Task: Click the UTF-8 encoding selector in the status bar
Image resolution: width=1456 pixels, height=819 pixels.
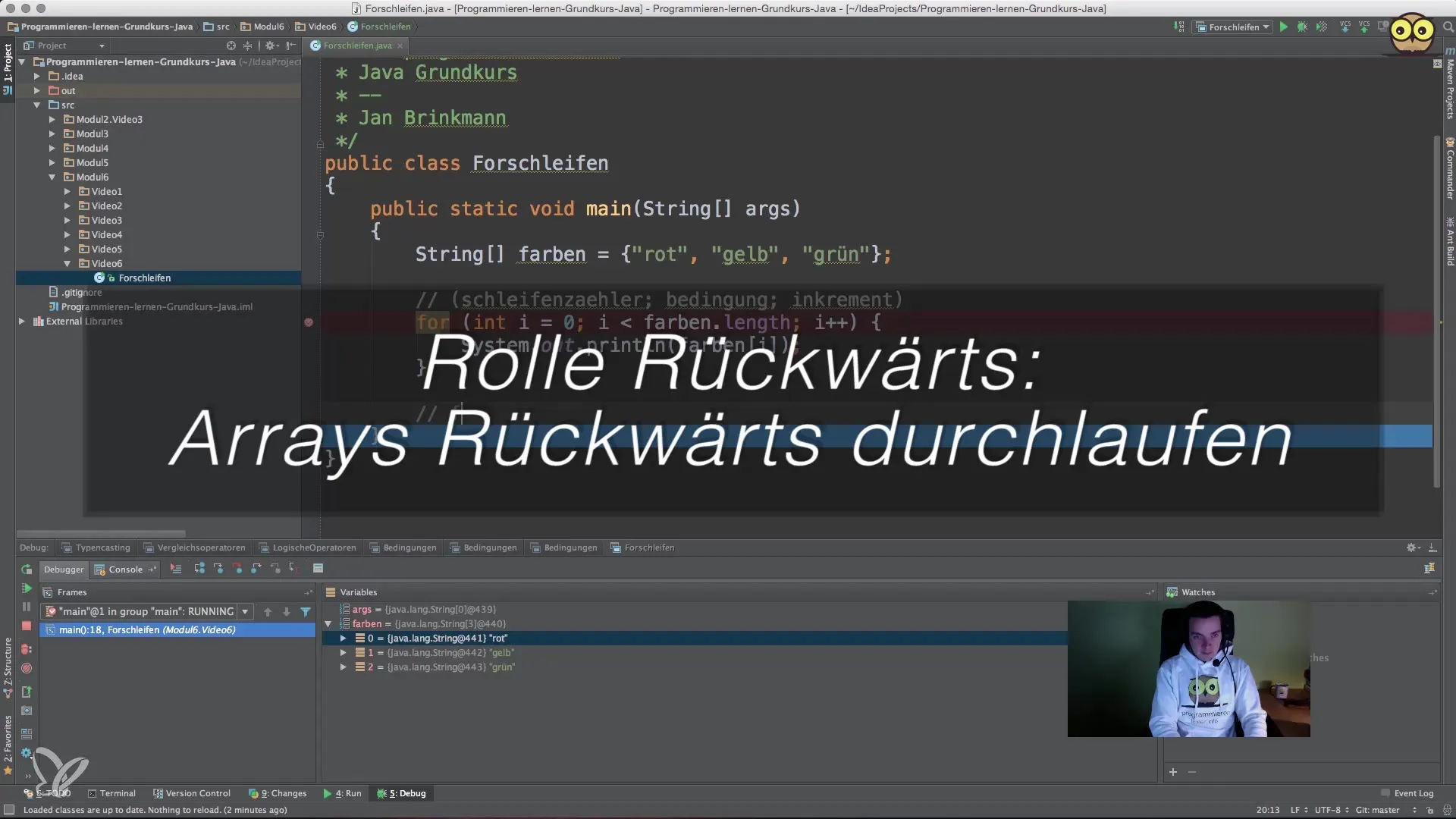Action: [x=1332, y=810]
